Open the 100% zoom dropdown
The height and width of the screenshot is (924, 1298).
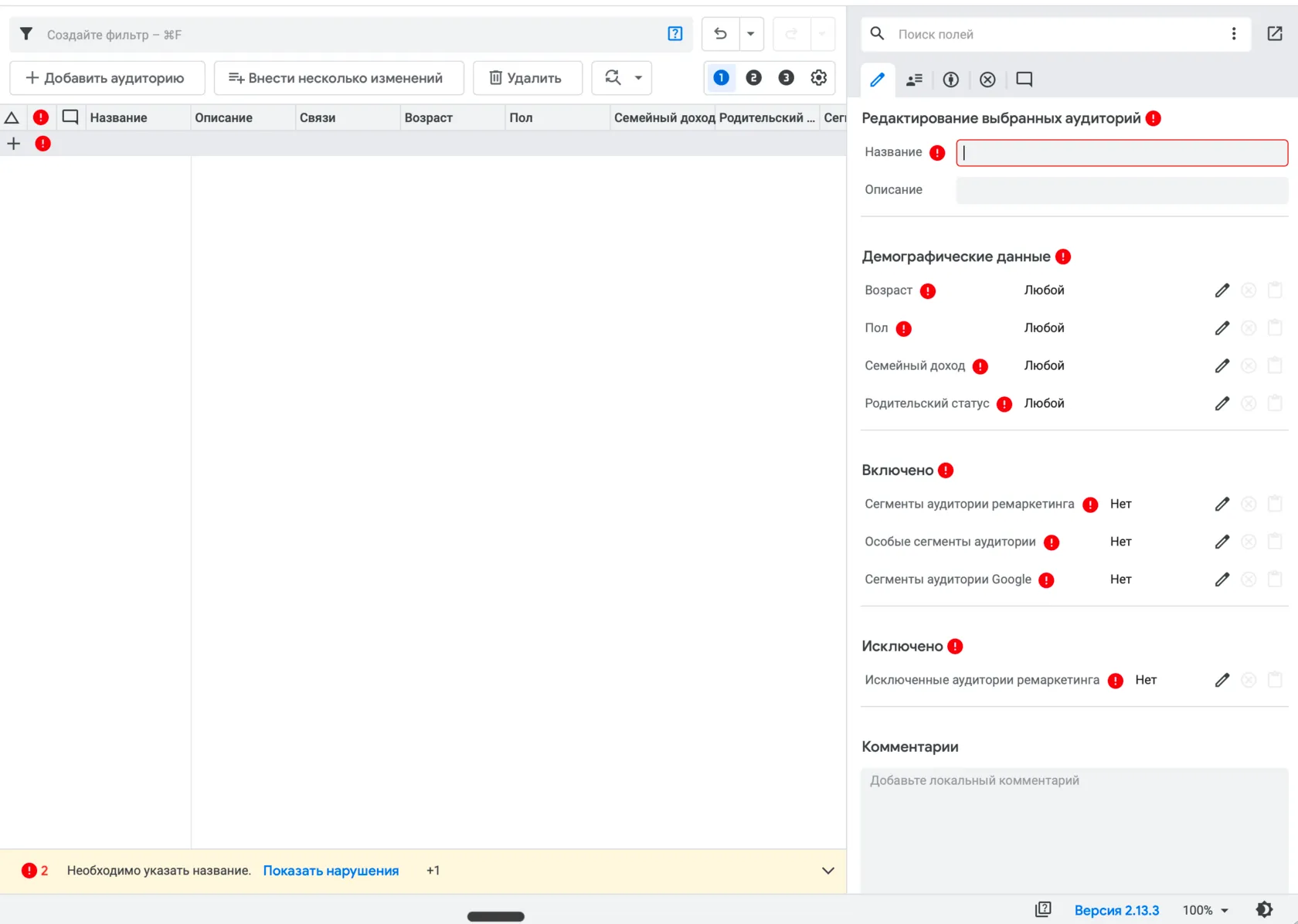pyautogui.click(x=1205, y=910)
